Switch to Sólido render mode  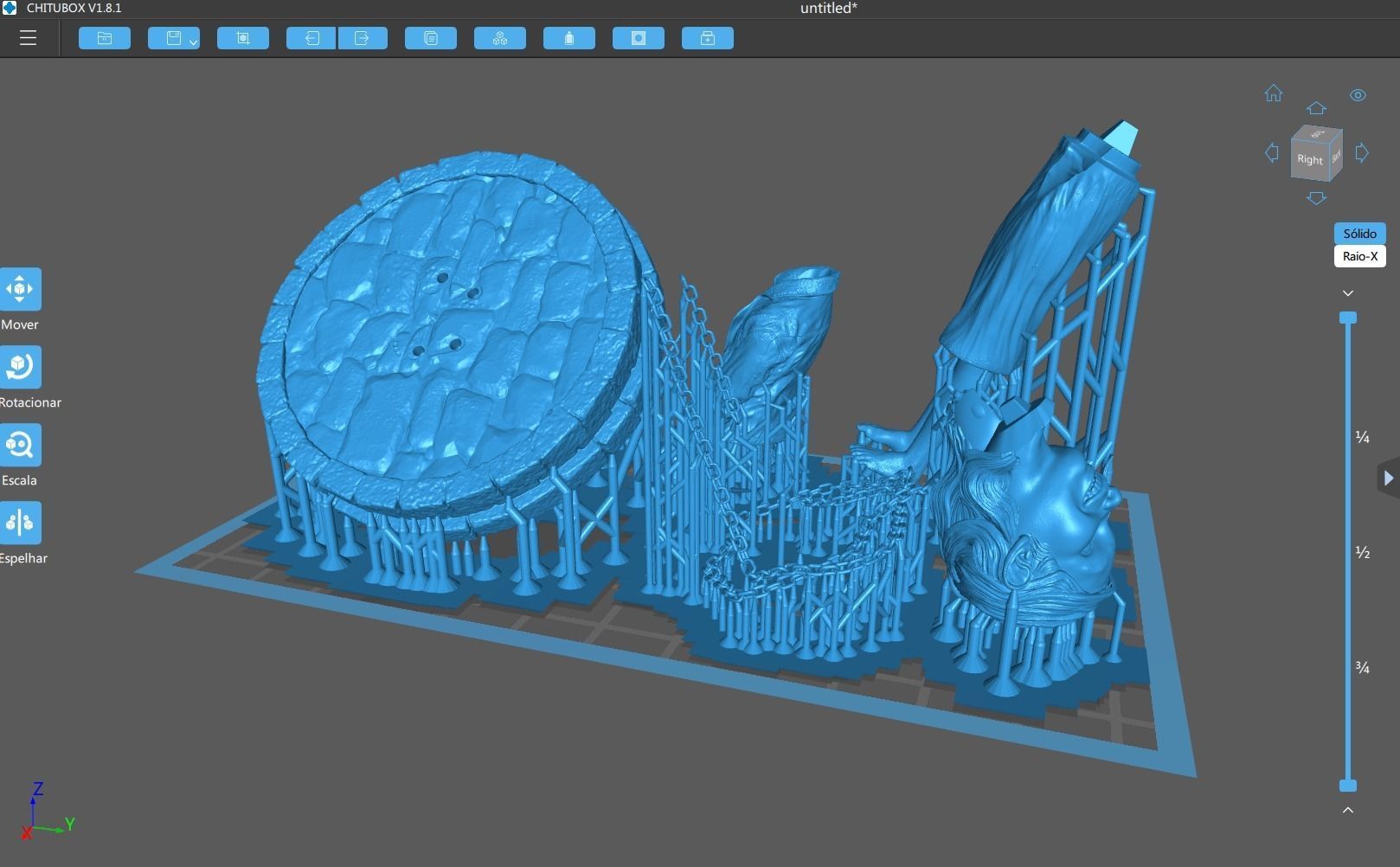point(1360,234)
